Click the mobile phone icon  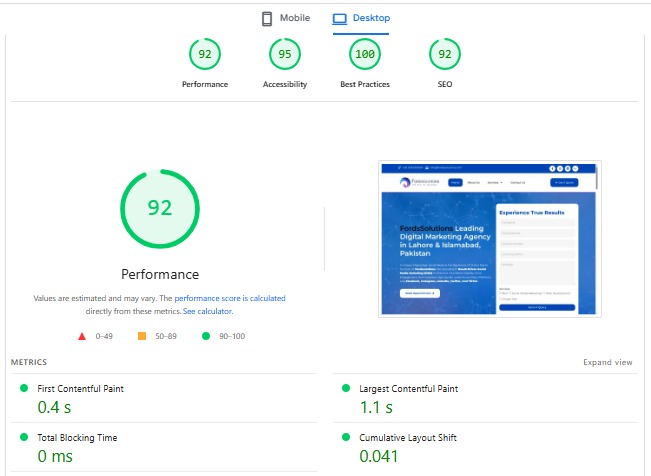(x=267, y=19)
